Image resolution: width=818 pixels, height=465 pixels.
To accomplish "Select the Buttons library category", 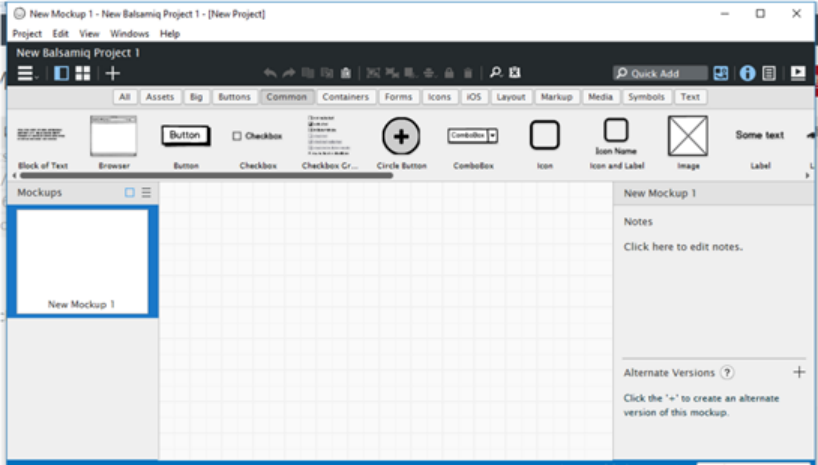I will pos(234,97).
